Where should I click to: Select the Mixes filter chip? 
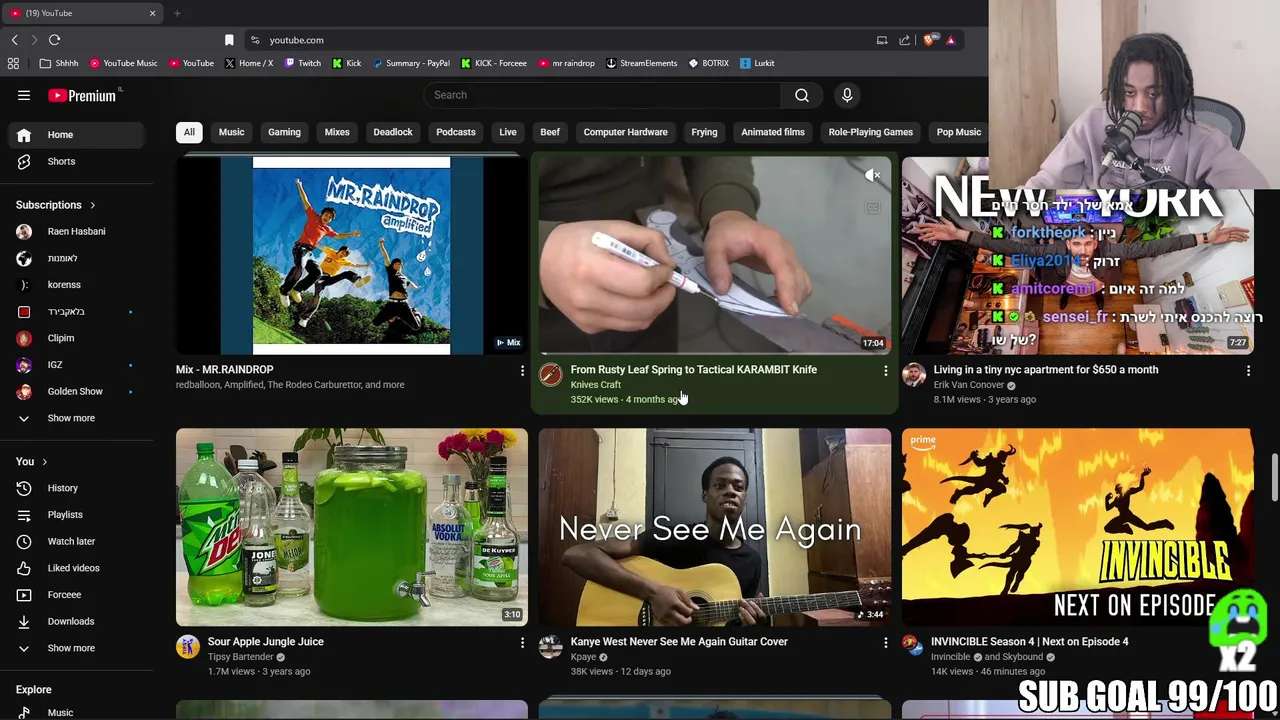tap(337, 132)
